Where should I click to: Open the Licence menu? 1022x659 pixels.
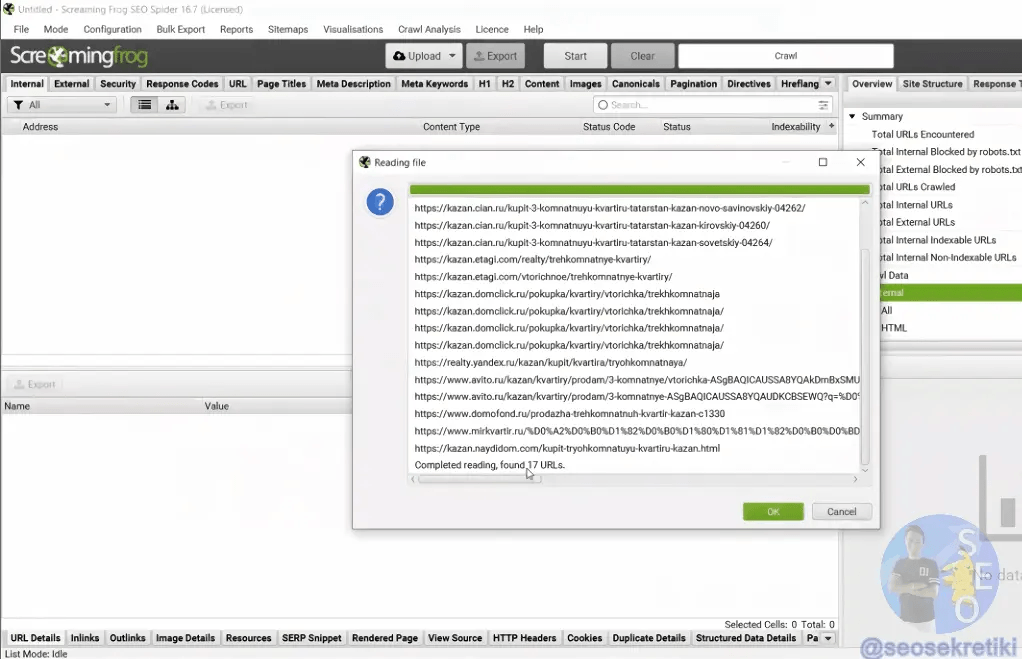[491, 29]
